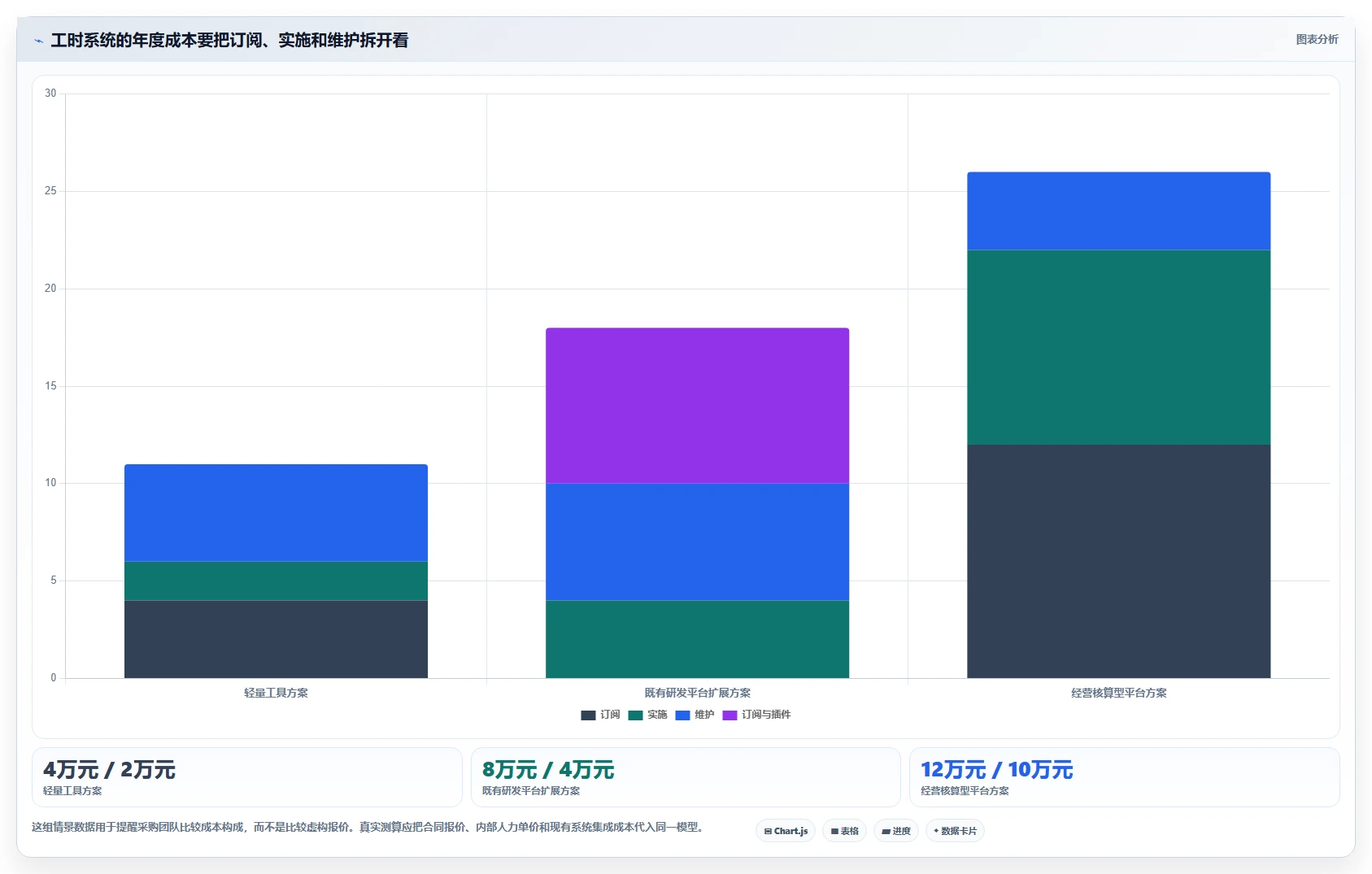This screenshot has height=874, width=1372.
Task: Click the x-axis label 经营核算型平台方案
Action: pyautogui.click(x=1118, y=693)
